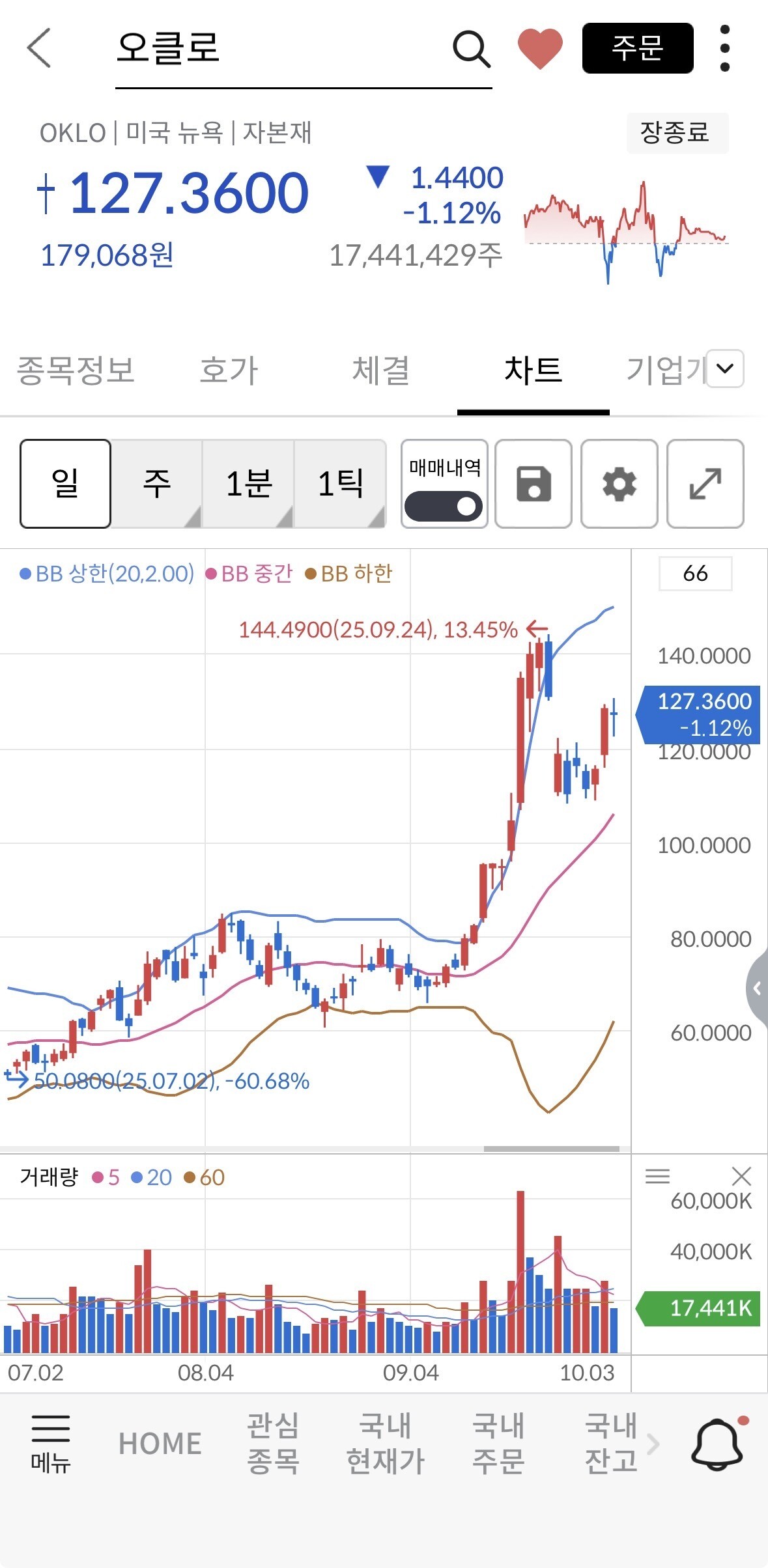
Task: Select the 차트 tab
Action: (533, 371)
